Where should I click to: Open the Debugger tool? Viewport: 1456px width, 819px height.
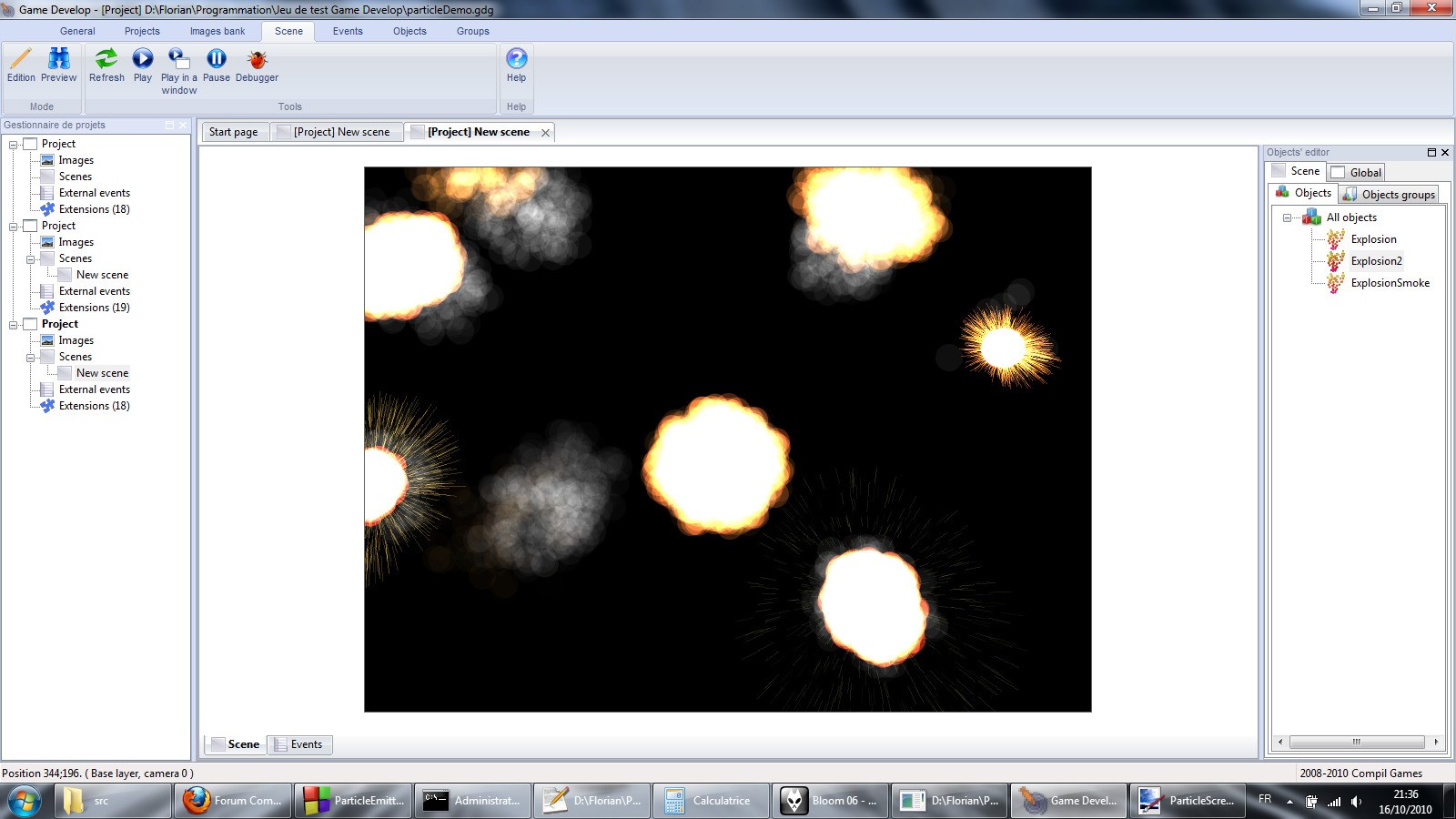click(258, 66)
